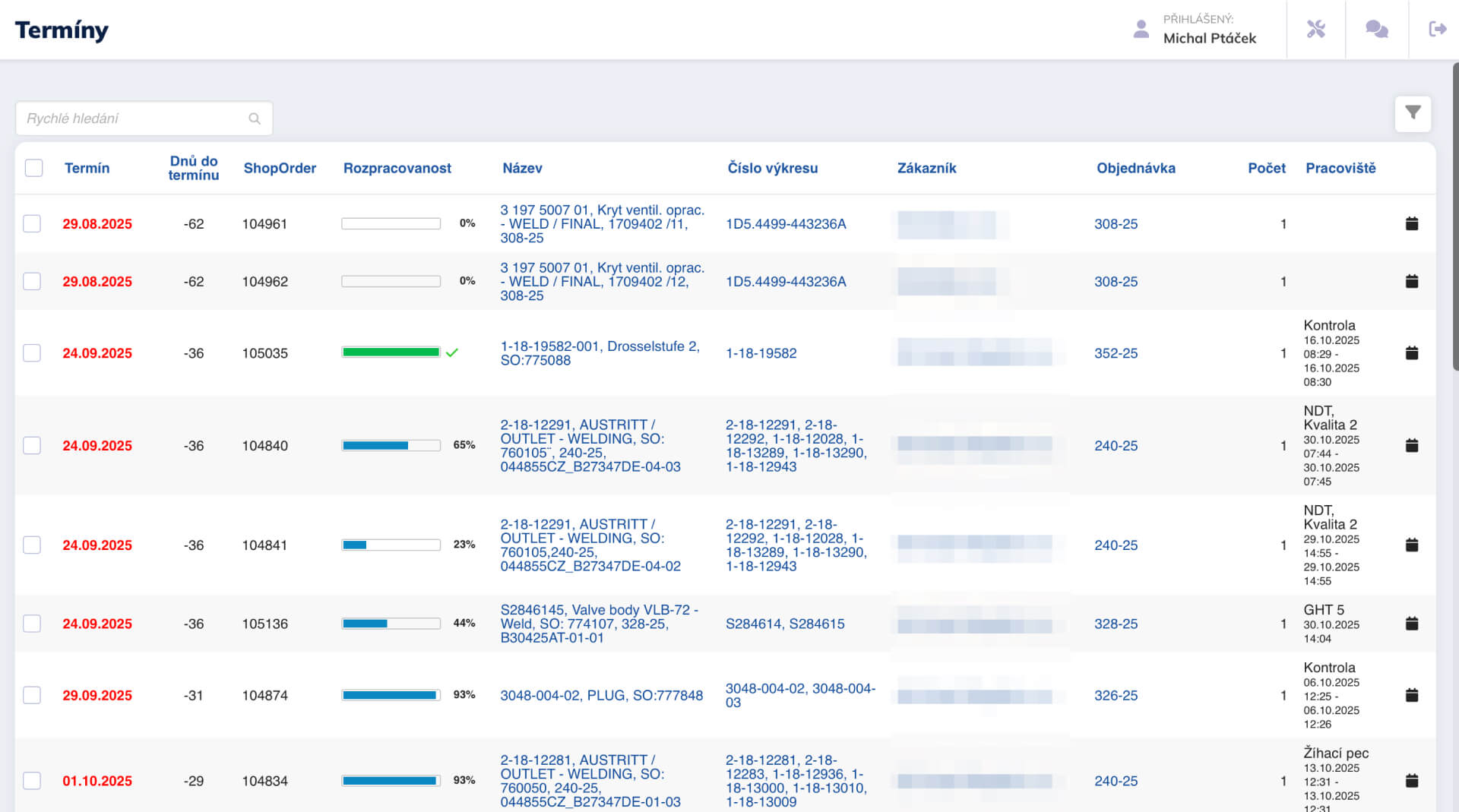Check the row for ShopOrder 104834
This screenshot has height=812, width=1459.
(32, 780)
